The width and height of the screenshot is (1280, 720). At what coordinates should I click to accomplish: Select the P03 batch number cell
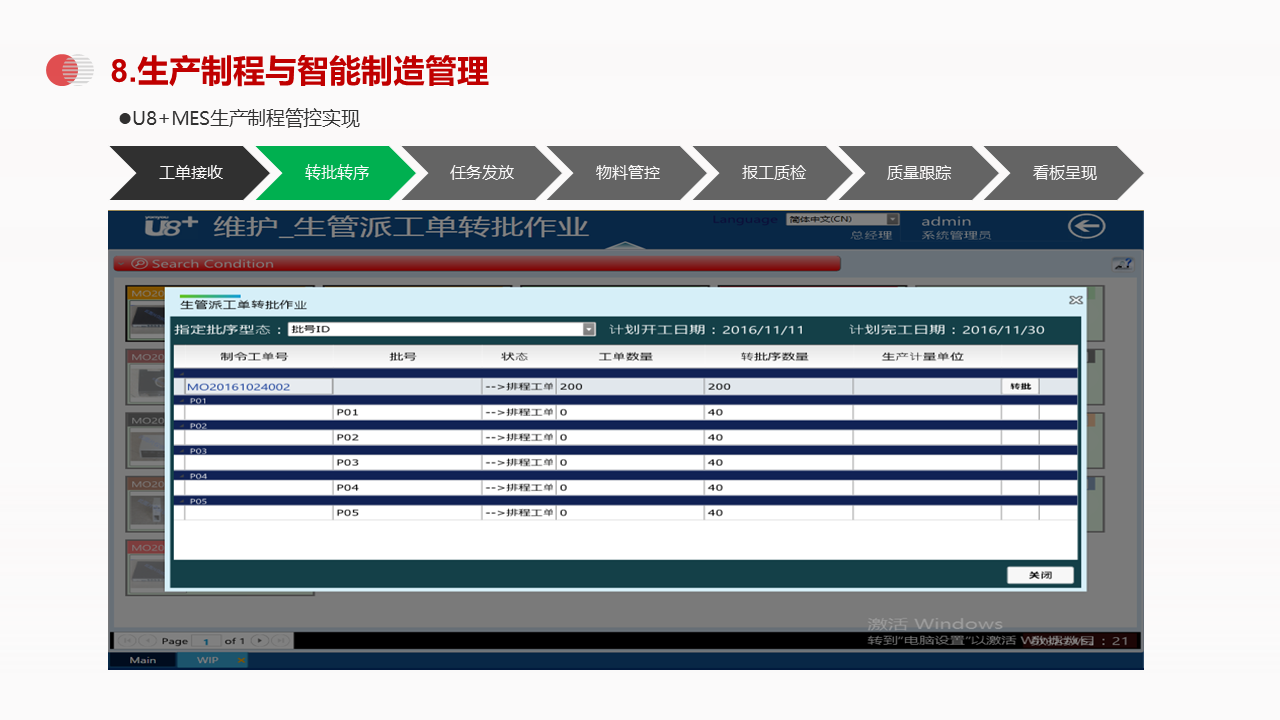coord(407,462)
